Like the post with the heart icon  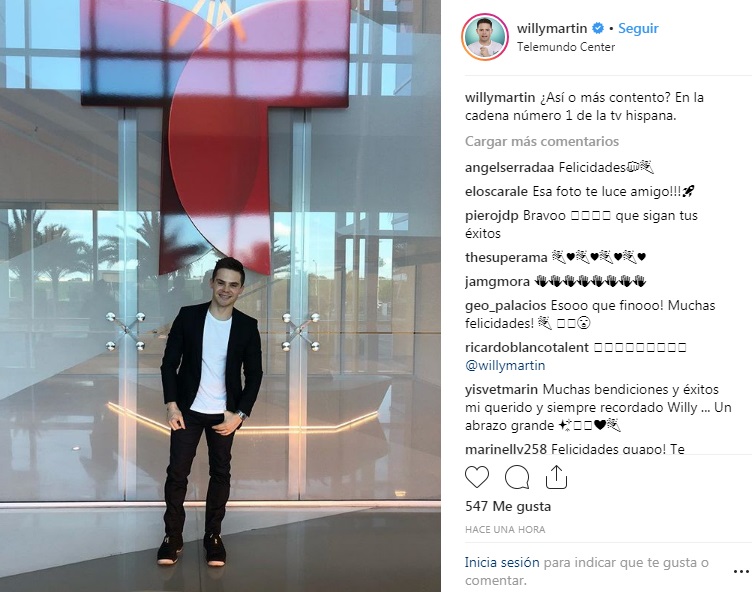coord(477,477)
